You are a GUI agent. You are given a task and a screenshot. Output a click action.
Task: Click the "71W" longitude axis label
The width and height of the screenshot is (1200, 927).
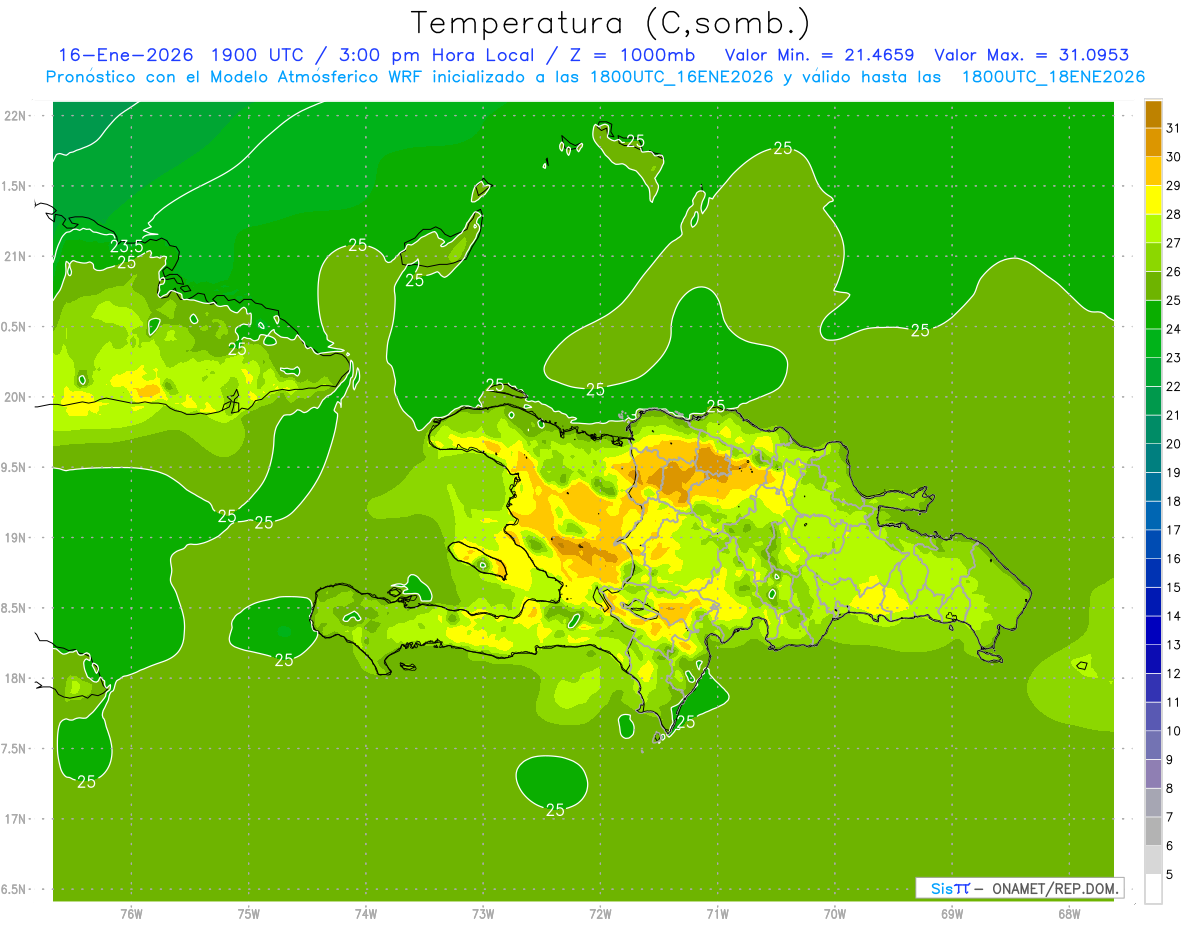pos(717,914)
